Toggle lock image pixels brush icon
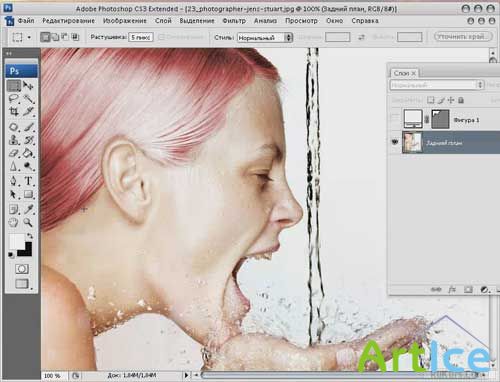Image resolution: width=500 pixels, height=382 pixels. tap(441, 100)
